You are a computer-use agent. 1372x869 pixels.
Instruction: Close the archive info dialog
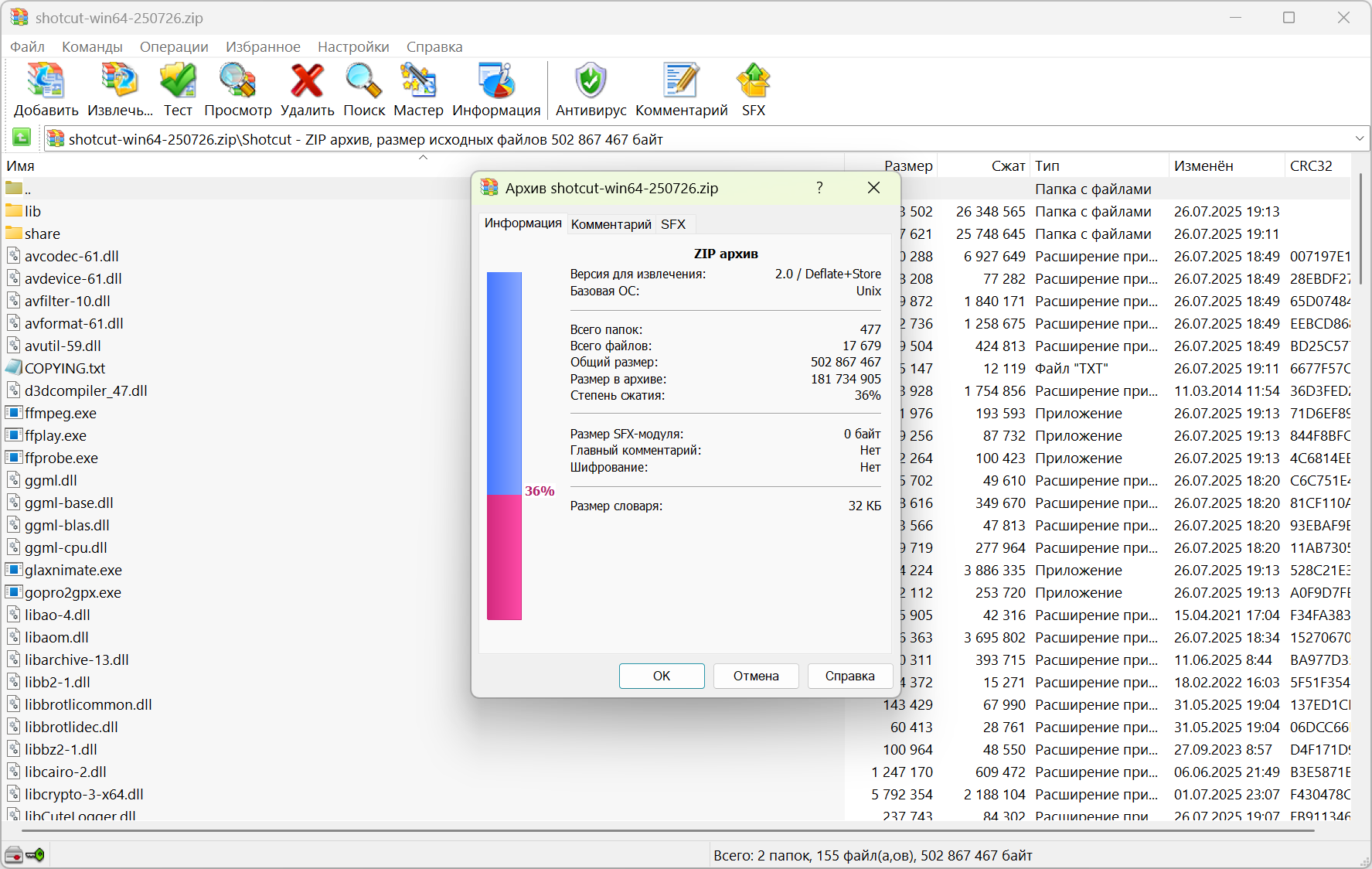tap(873, 188)
